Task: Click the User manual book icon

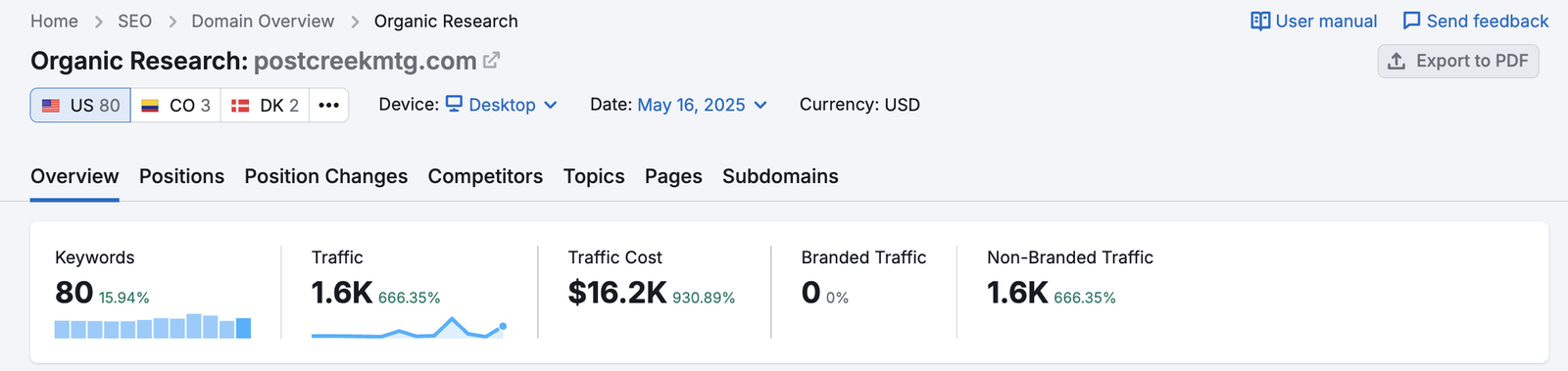Action: coord(1260,22)
